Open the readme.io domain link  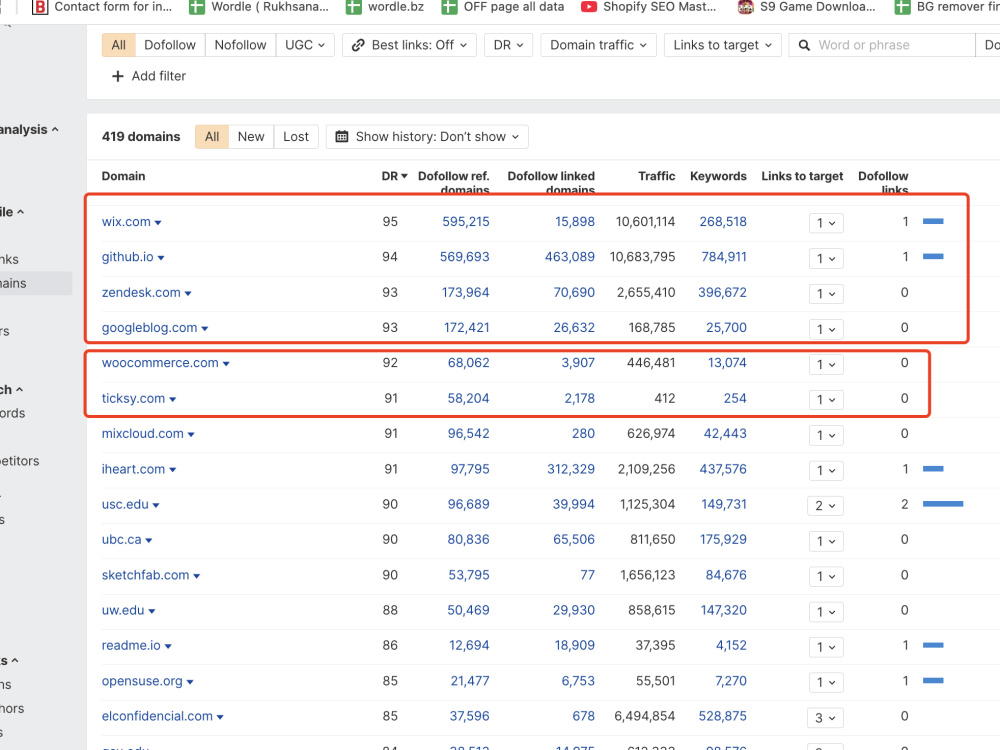(x=131, y=645)
